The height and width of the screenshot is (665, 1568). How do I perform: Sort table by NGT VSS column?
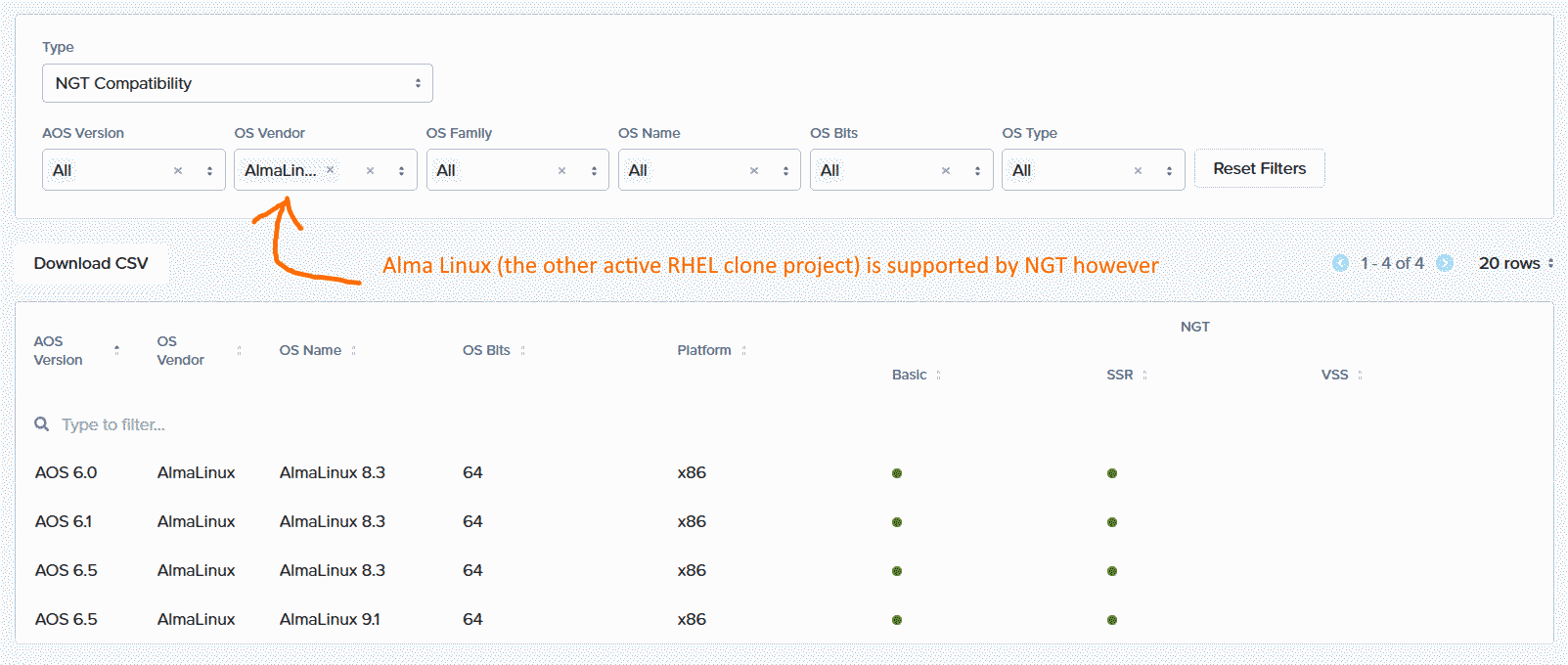click(x=1360, y=375)
